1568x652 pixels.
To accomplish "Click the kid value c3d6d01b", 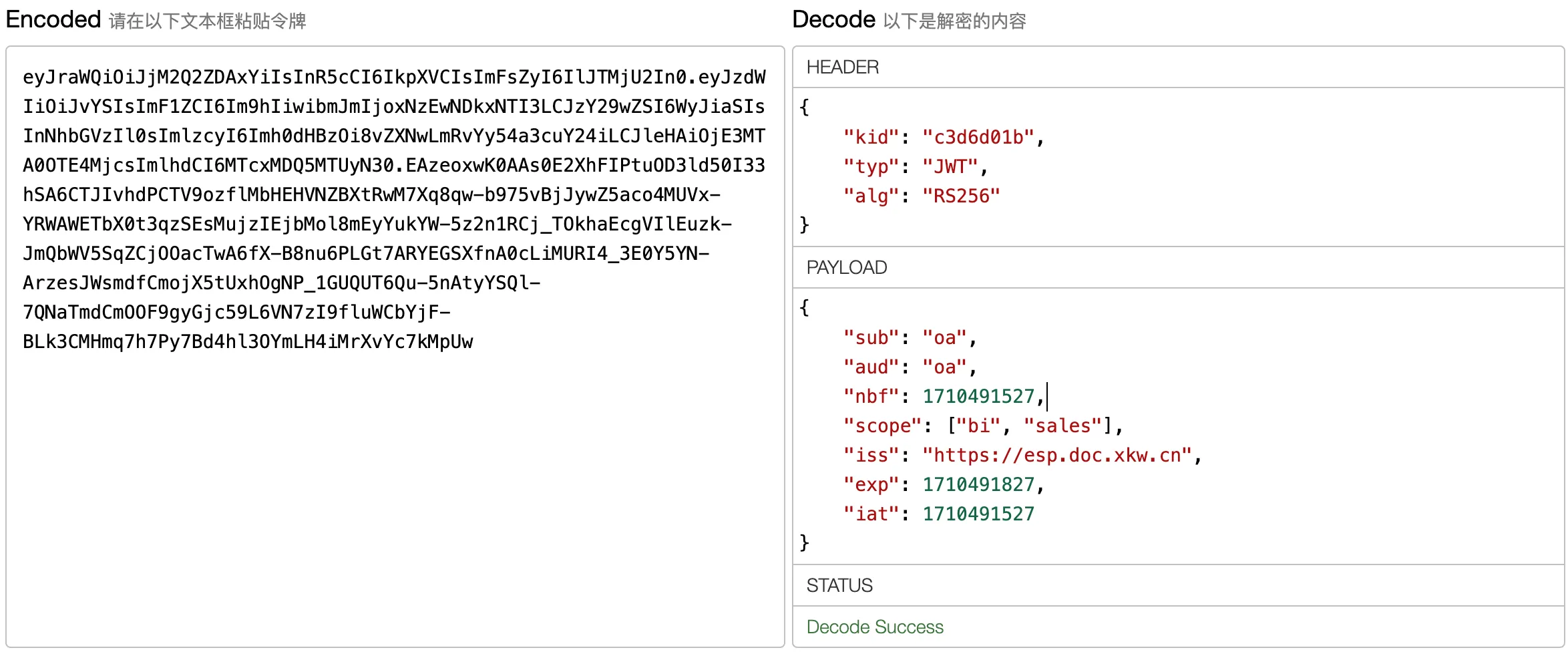I will 978,138.
